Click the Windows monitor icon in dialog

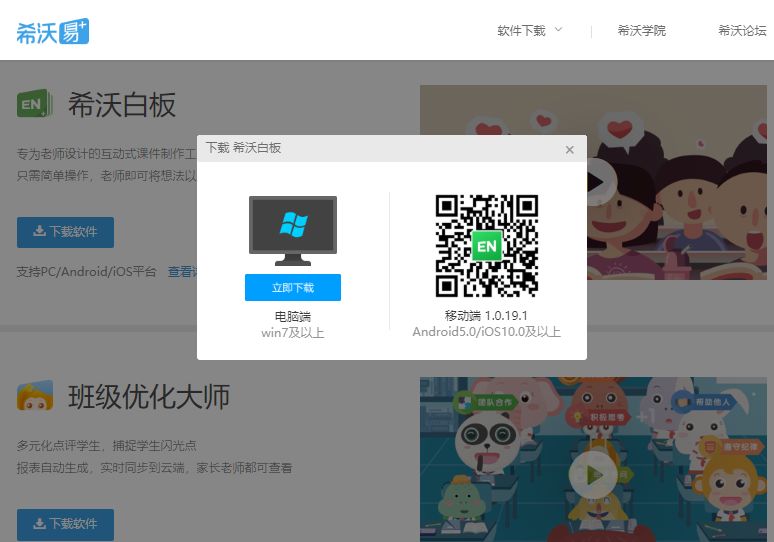point(292,230)
